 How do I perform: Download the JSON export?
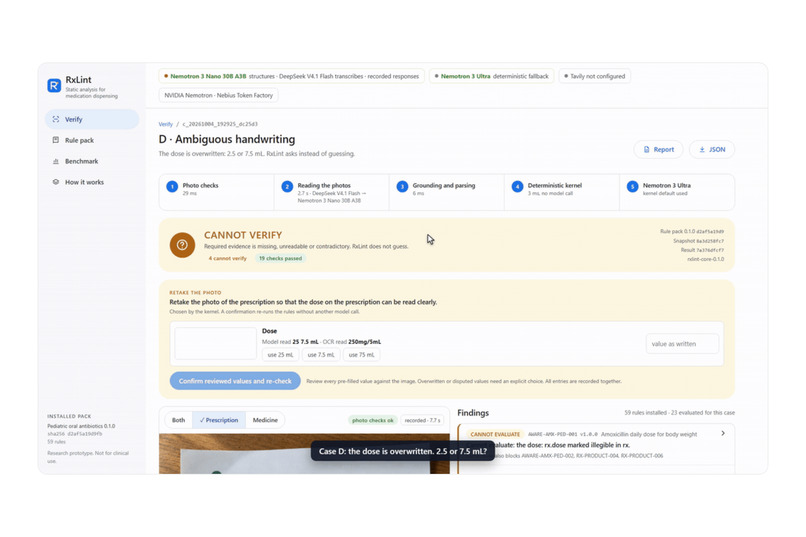(x=711, y=150)
